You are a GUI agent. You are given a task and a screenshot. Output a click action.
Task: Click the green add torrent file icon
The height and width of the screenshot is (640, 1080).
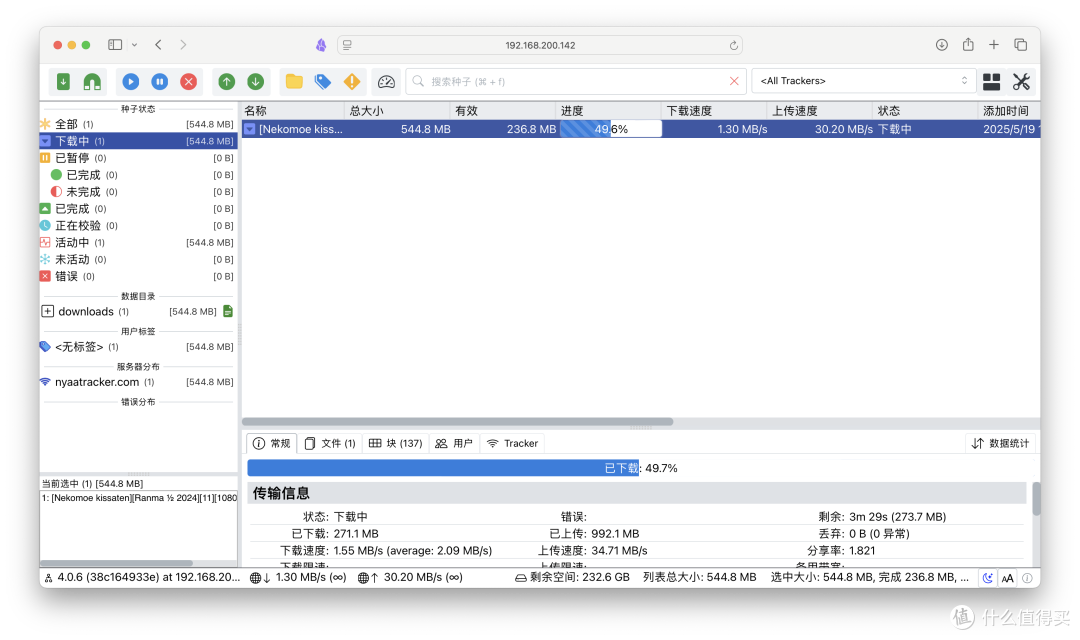[x=63, y=81]
